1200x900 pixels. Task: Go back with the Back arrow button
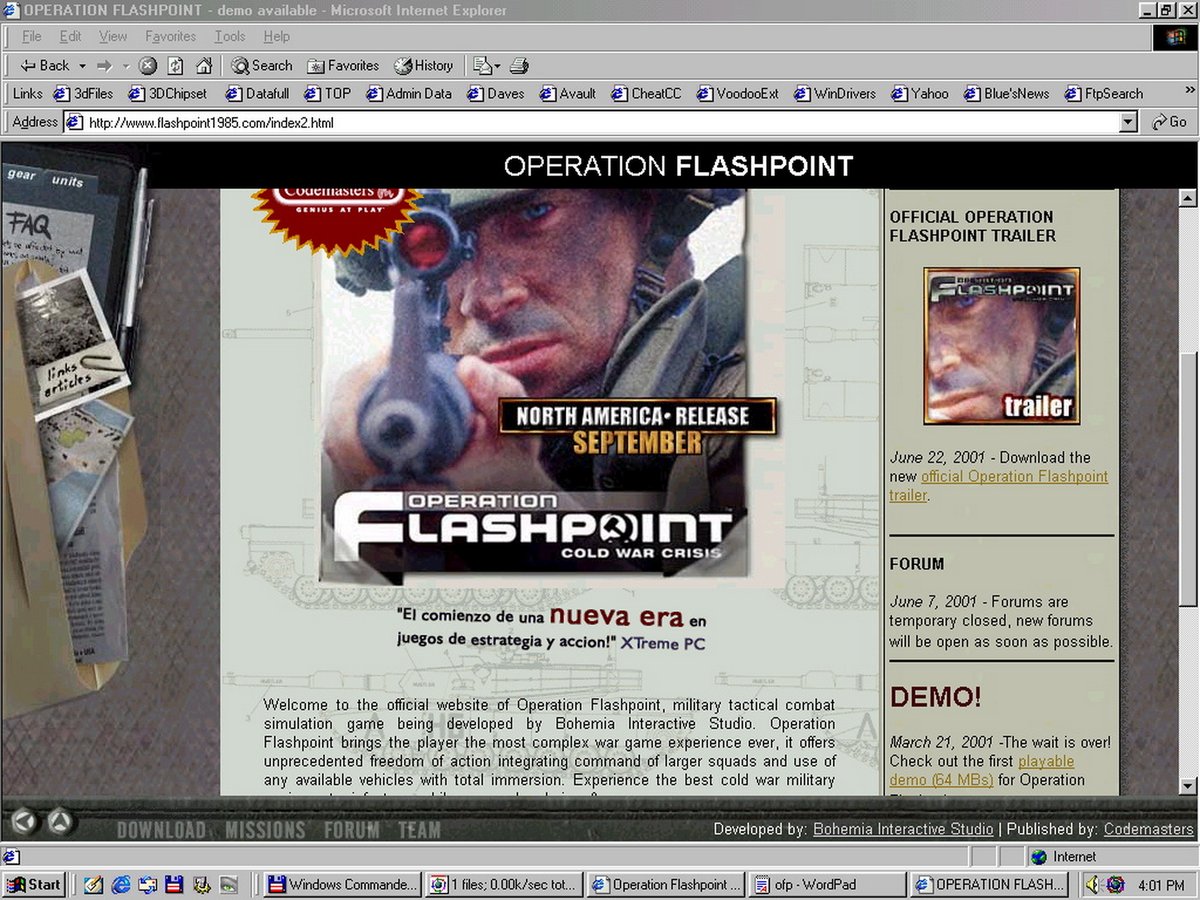pos(44,66)
